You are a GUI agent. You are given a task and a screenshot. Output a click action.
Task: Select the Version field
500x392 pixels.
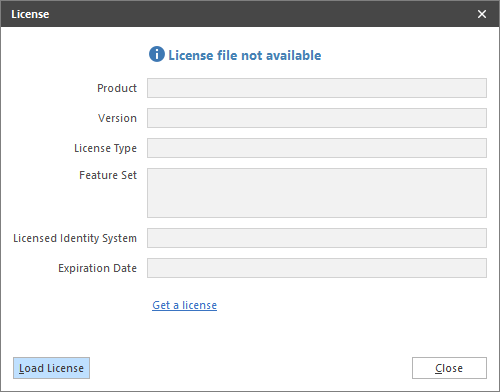(317, 118)
